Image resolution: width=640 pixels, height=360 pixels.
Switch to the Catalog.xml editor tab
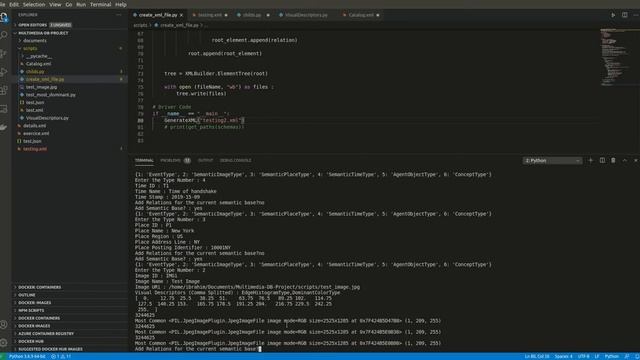tap(361, 15)
